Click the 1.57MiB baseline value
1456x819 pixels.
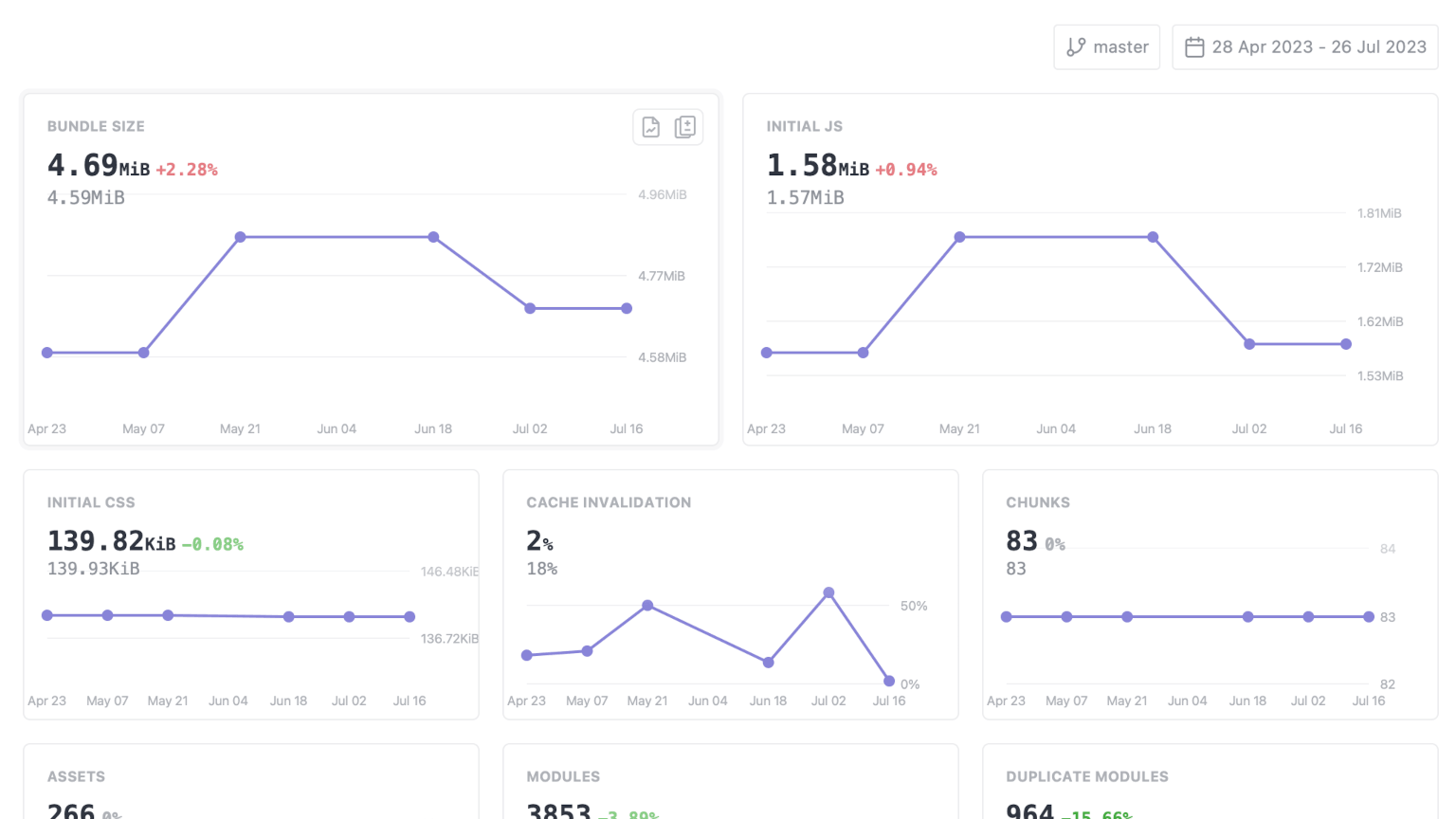pyautogui.click(x=806, y=197)
